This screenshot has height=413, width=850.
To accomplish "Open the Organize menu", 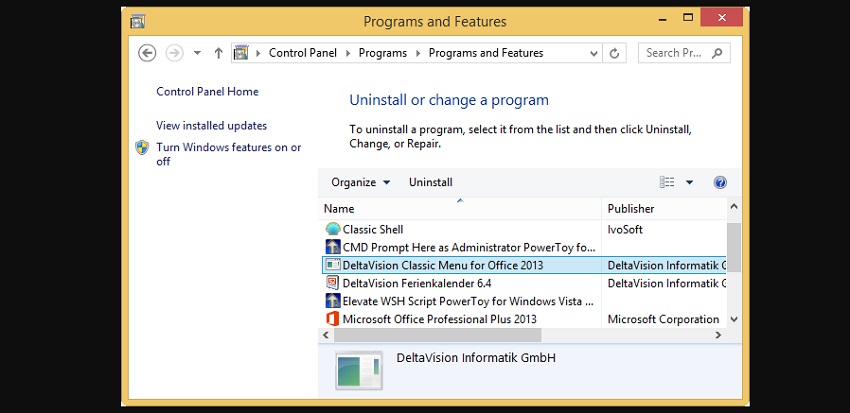I will click(x=360, y=182).
